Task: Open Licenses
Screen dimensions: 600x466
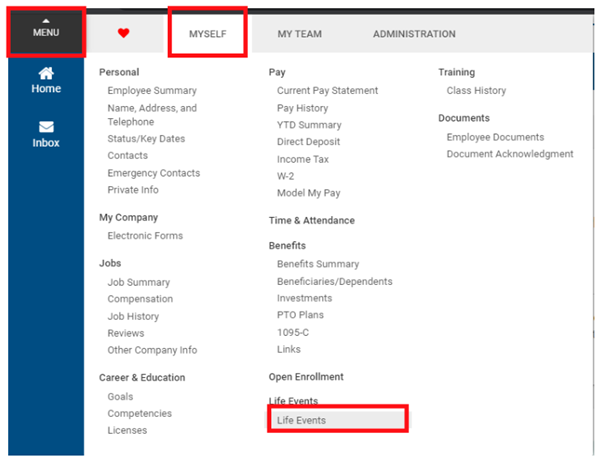Action: point(127,430)
